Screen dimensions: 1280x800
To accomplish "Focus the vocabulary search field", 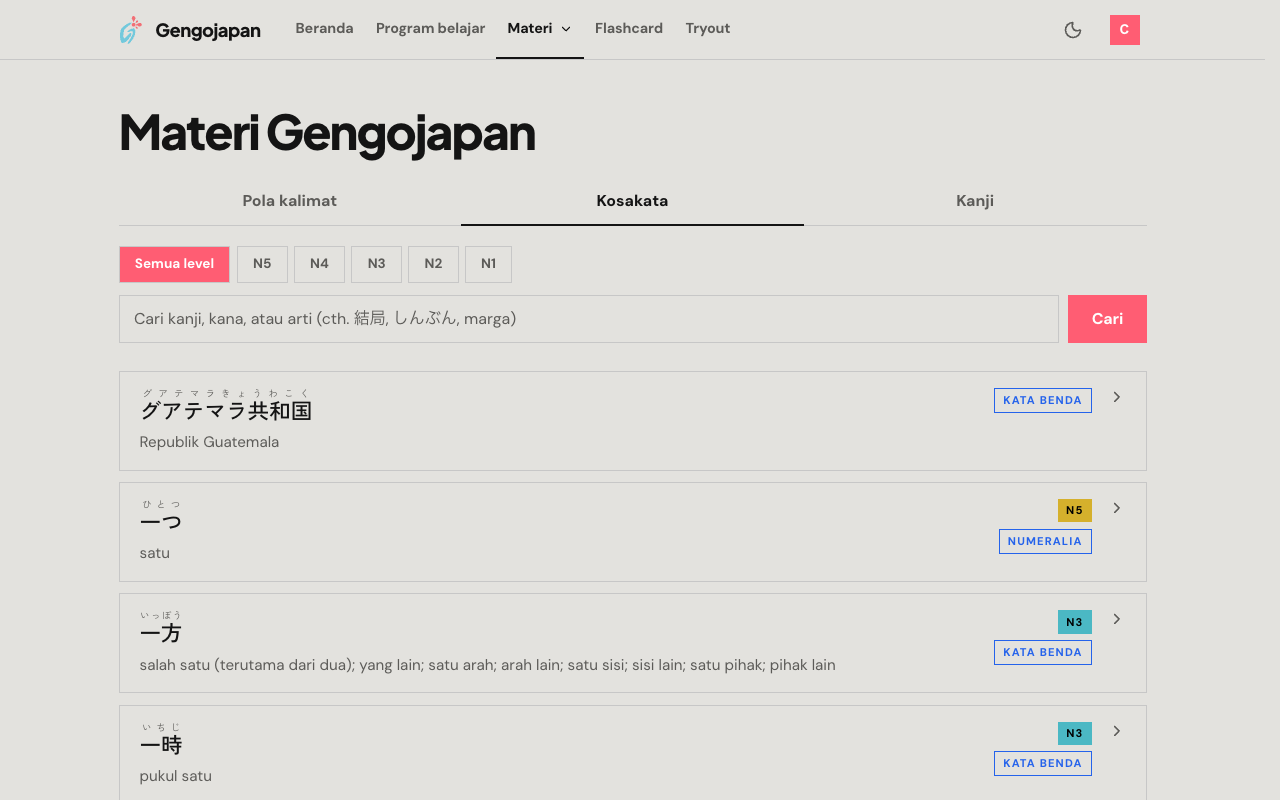I will (589, 319).
